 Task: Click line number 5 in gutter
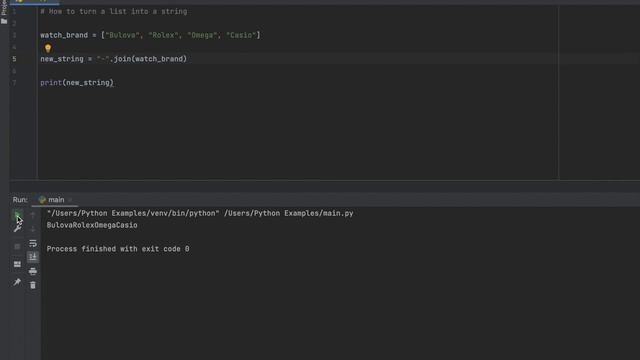click(x=14, y=59)
